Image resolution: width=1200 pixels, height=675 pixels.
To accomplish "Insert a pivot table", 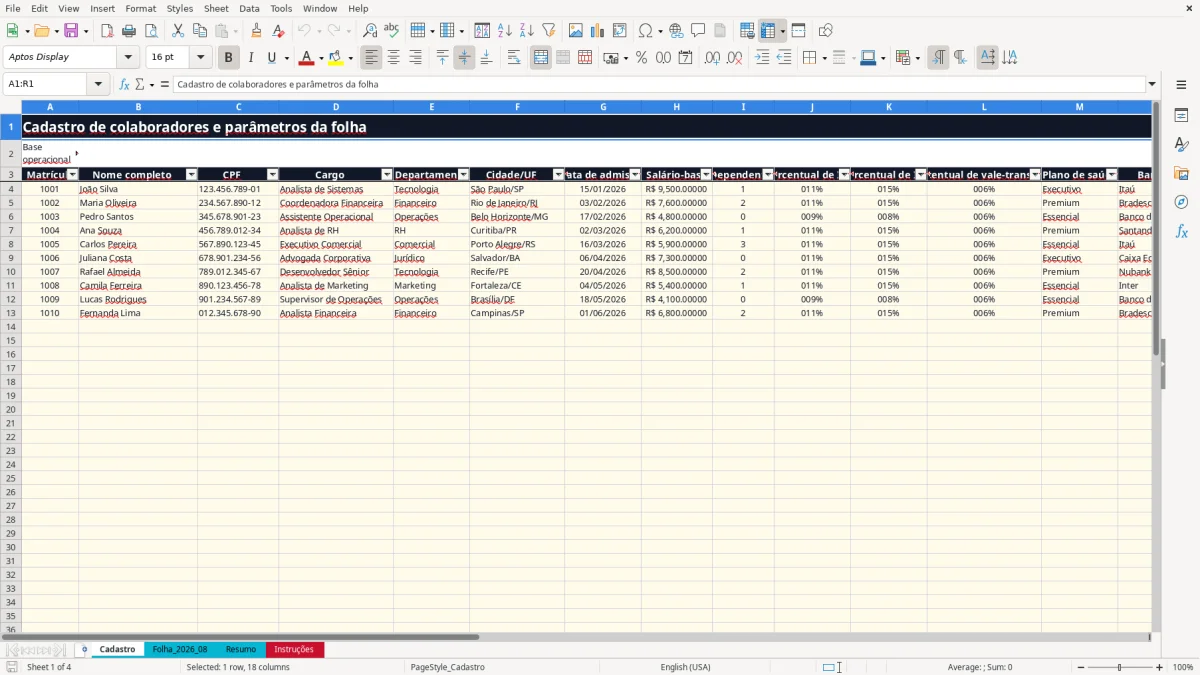I will coord(620,31).
